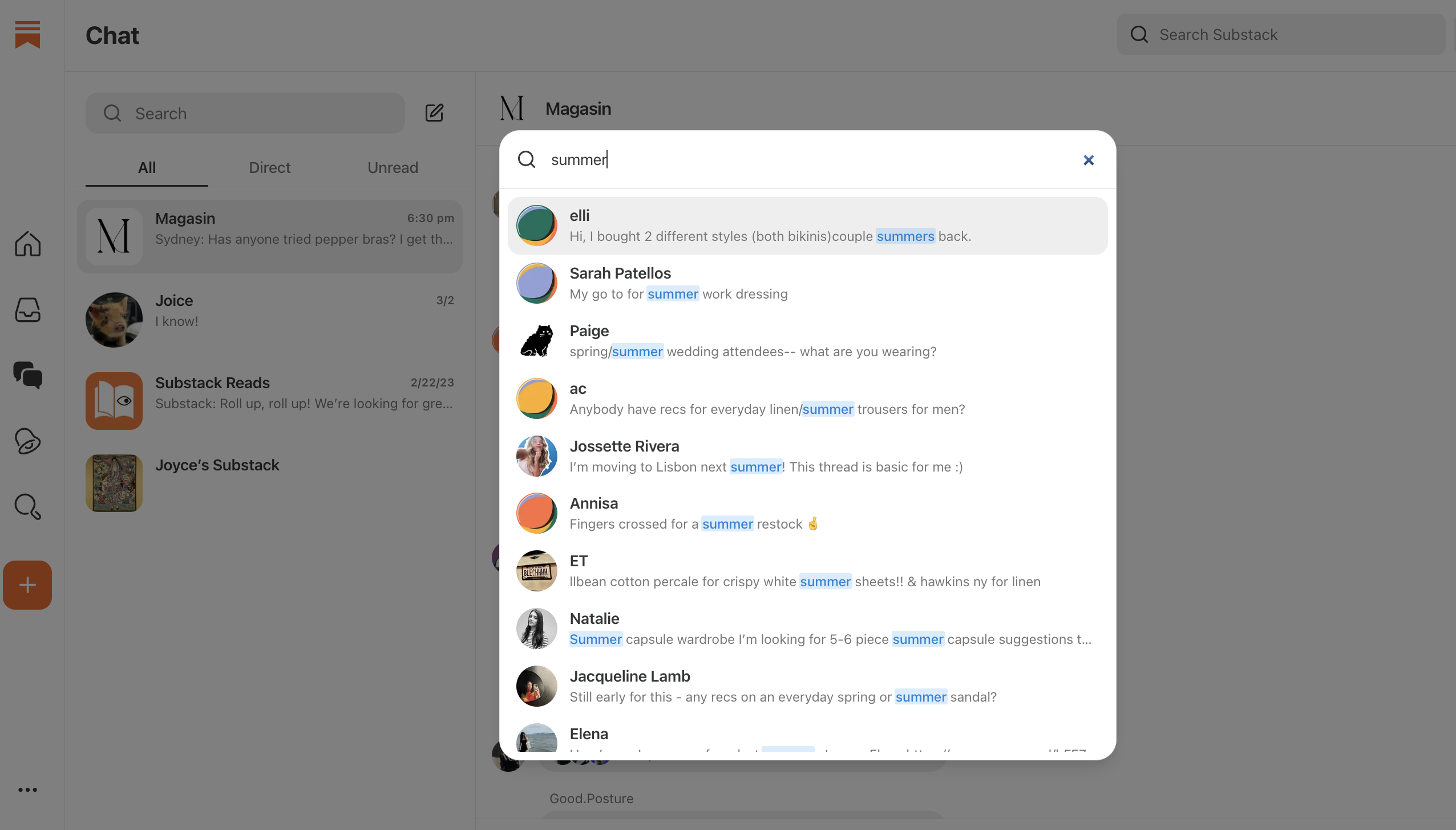Click ac's yellow avatar
1456x830 pixels.
[536, 398]
